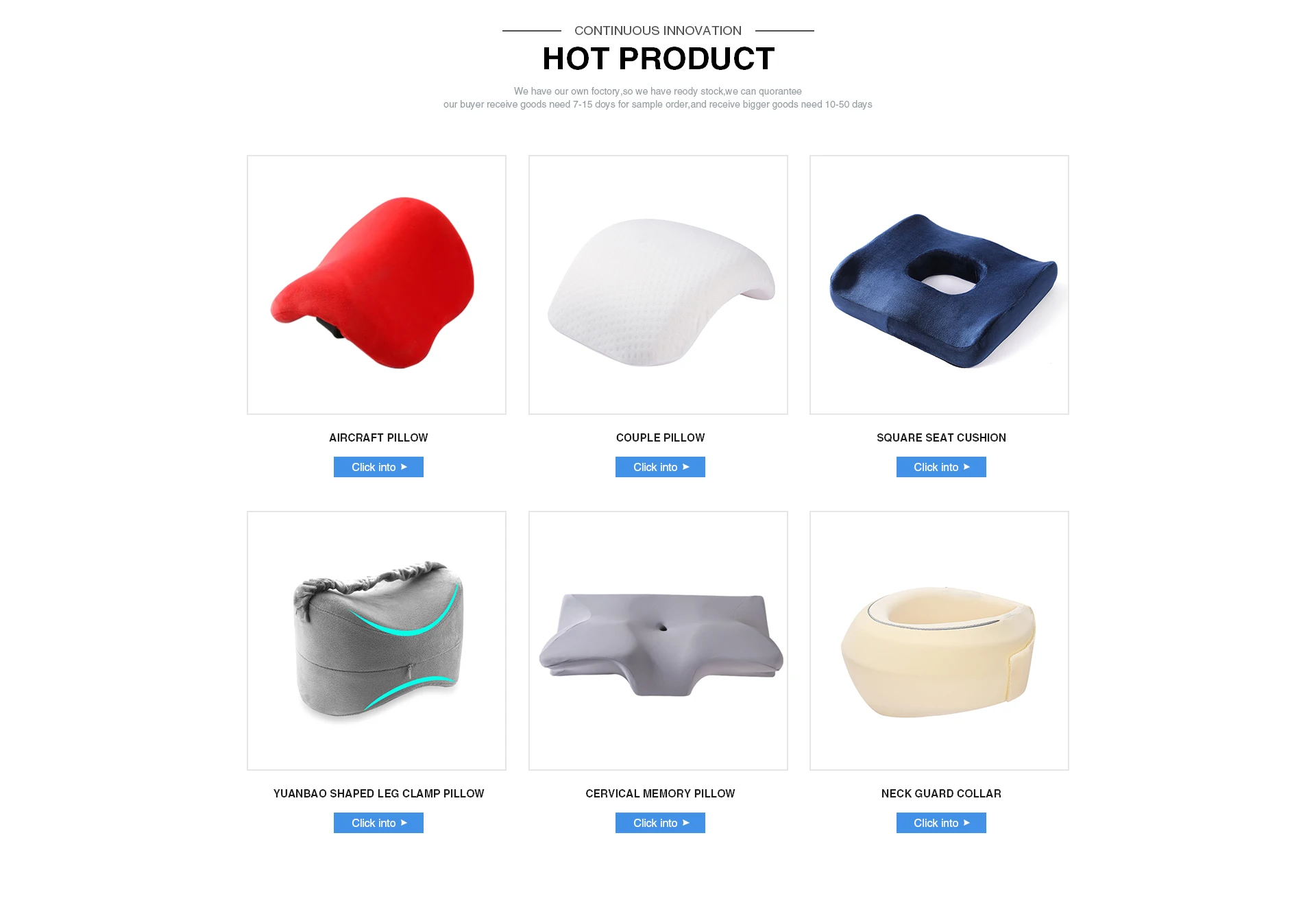Viewport: 1316px width, 901px height.
Task: Open the white Couple Pillow product image
Action: 658,285
